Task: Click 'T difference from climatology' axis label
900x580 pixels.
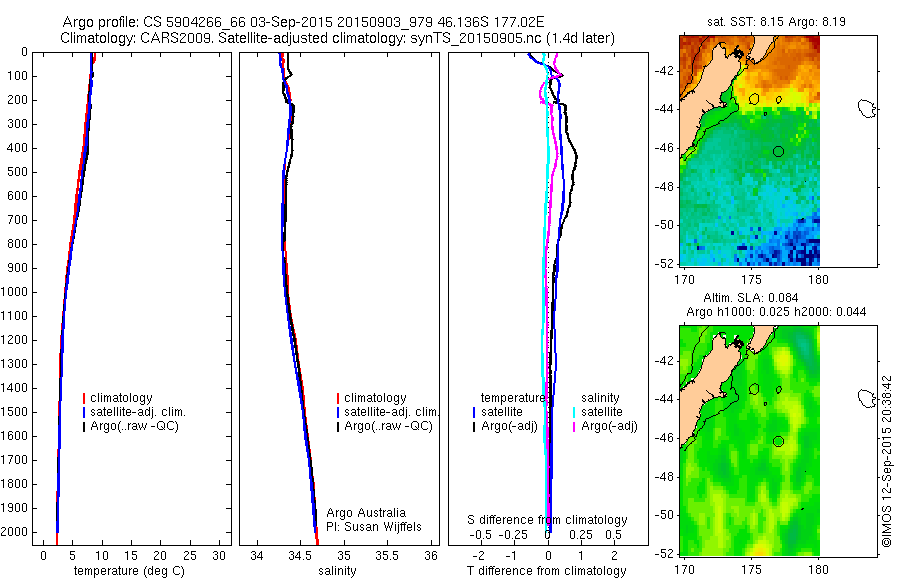Action: point(547,571)
